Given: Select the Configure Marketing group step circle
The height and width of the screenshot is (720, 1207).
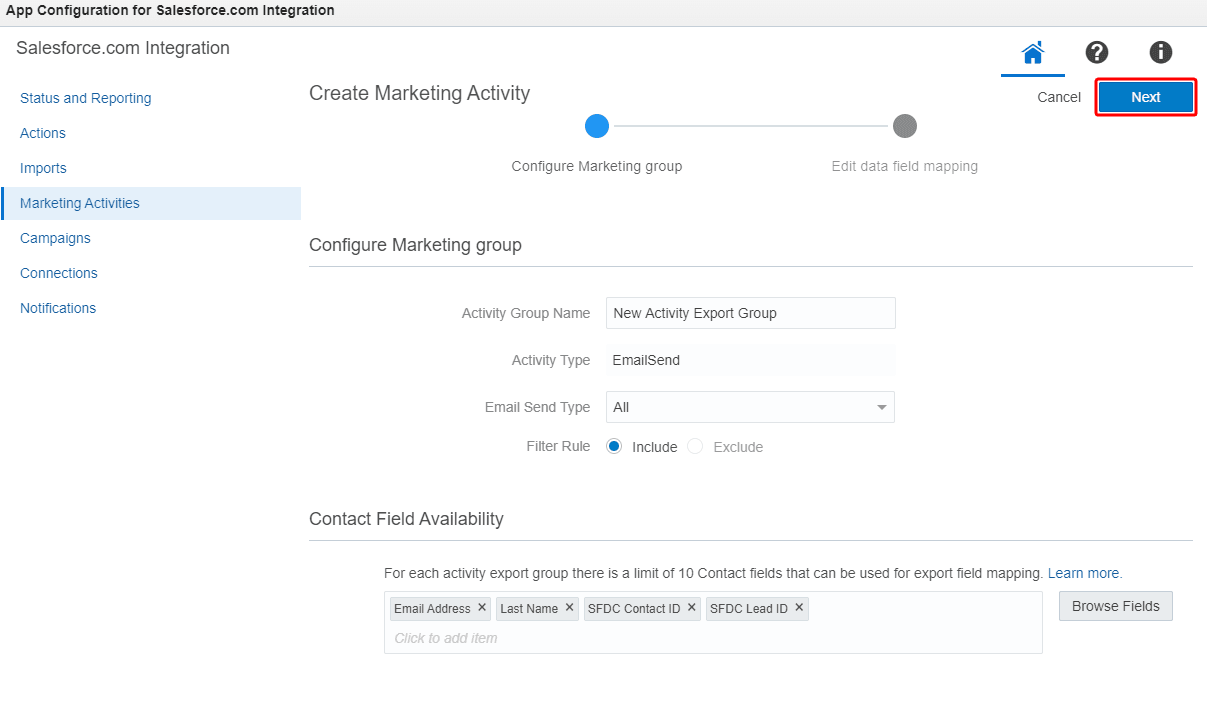Looking at the screenshot, I should (597, 126).
